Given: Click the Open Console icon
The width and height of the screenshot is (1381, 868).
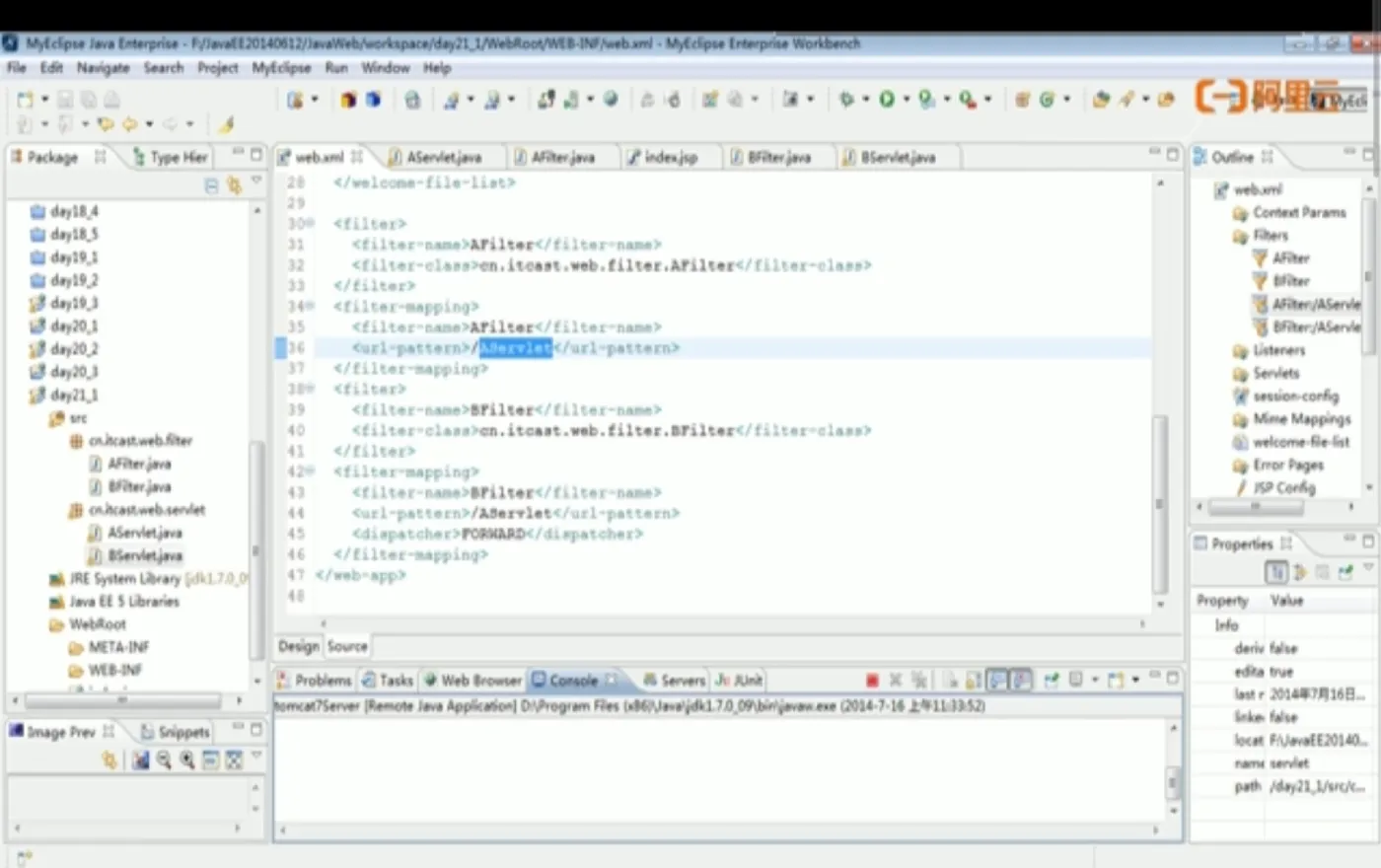Looking at the screenshot, I should point(1116,680).
